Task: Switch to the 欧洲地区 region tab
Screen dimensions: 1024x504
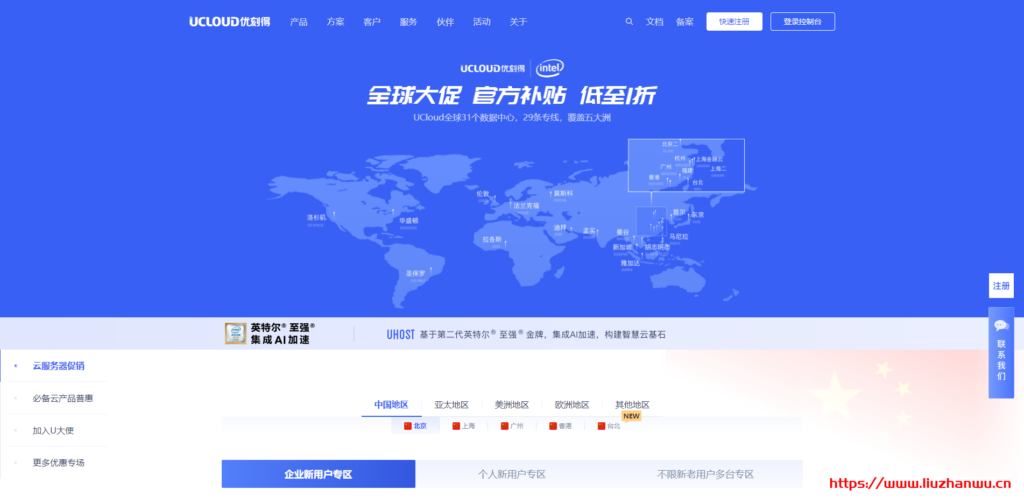Action: (x=572, y=405)
